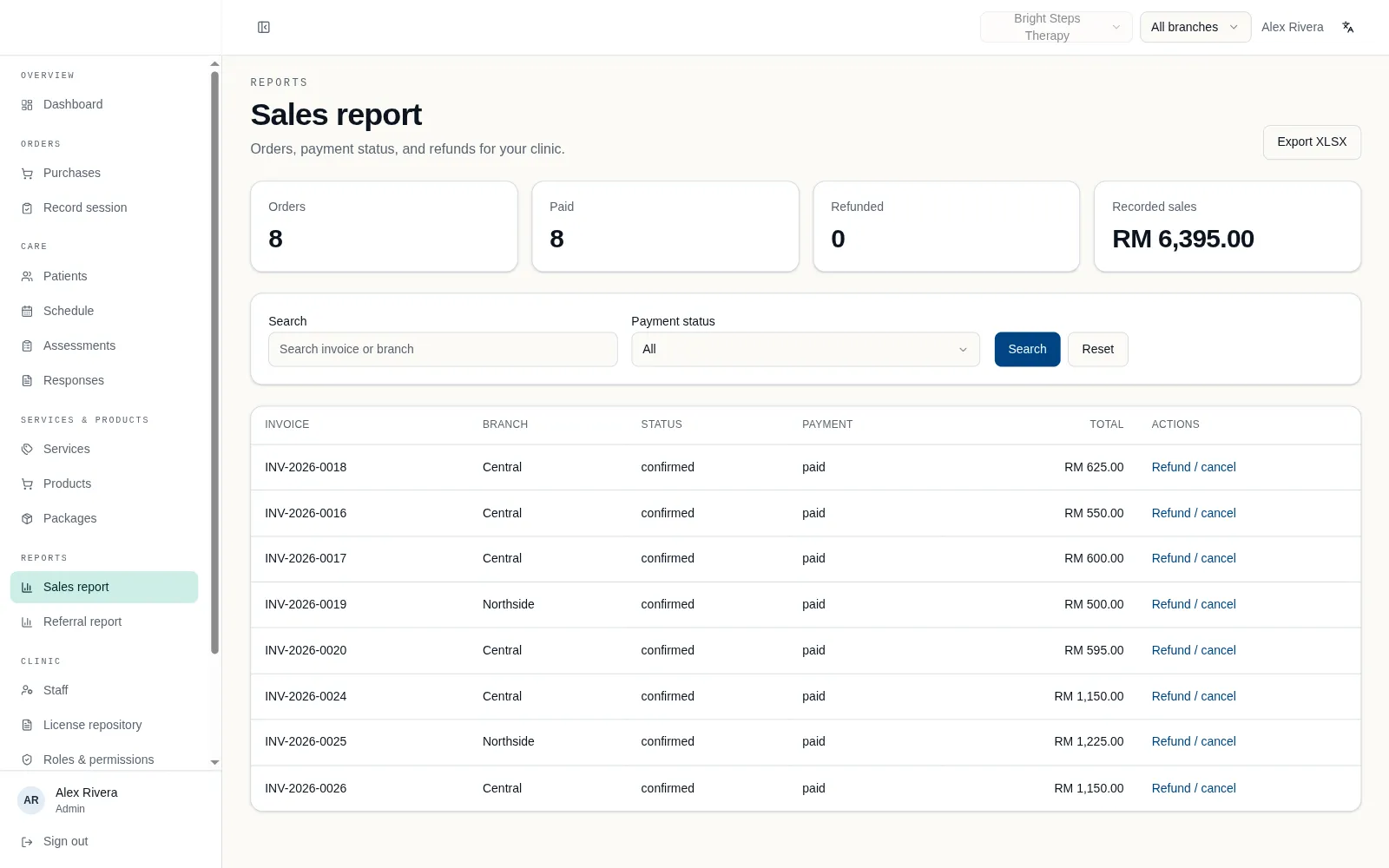Refund or cancel invoice INV-2026-0025
The width and height of the screenshot is (1389, 868).
click(1194, 741)
